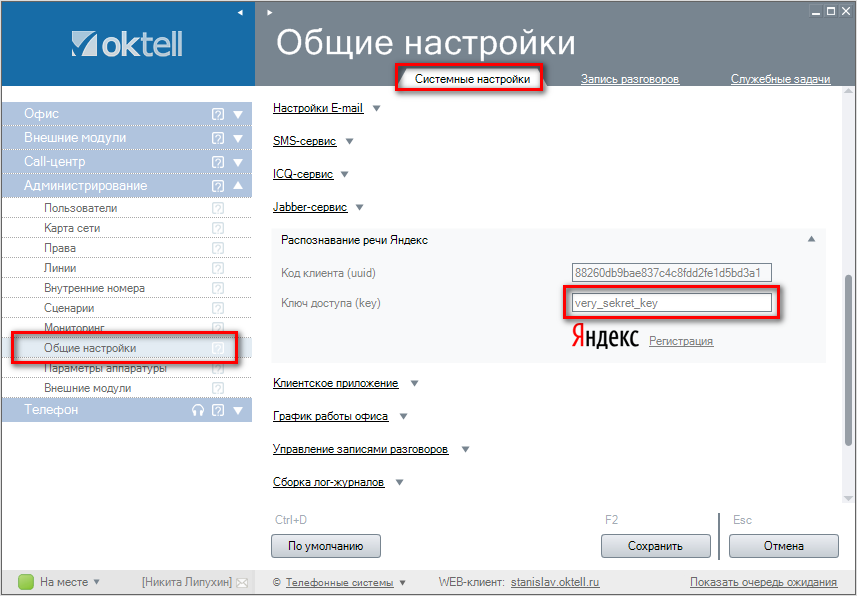Collapse the Администрирование menu group
Screen dimensions: 857x596
[238, 186]
